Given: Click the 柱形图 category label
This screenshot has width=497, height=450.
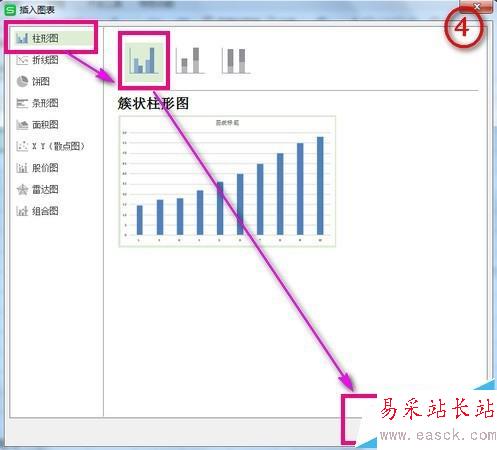Looking at the screenshot, I should pos(45,38).
